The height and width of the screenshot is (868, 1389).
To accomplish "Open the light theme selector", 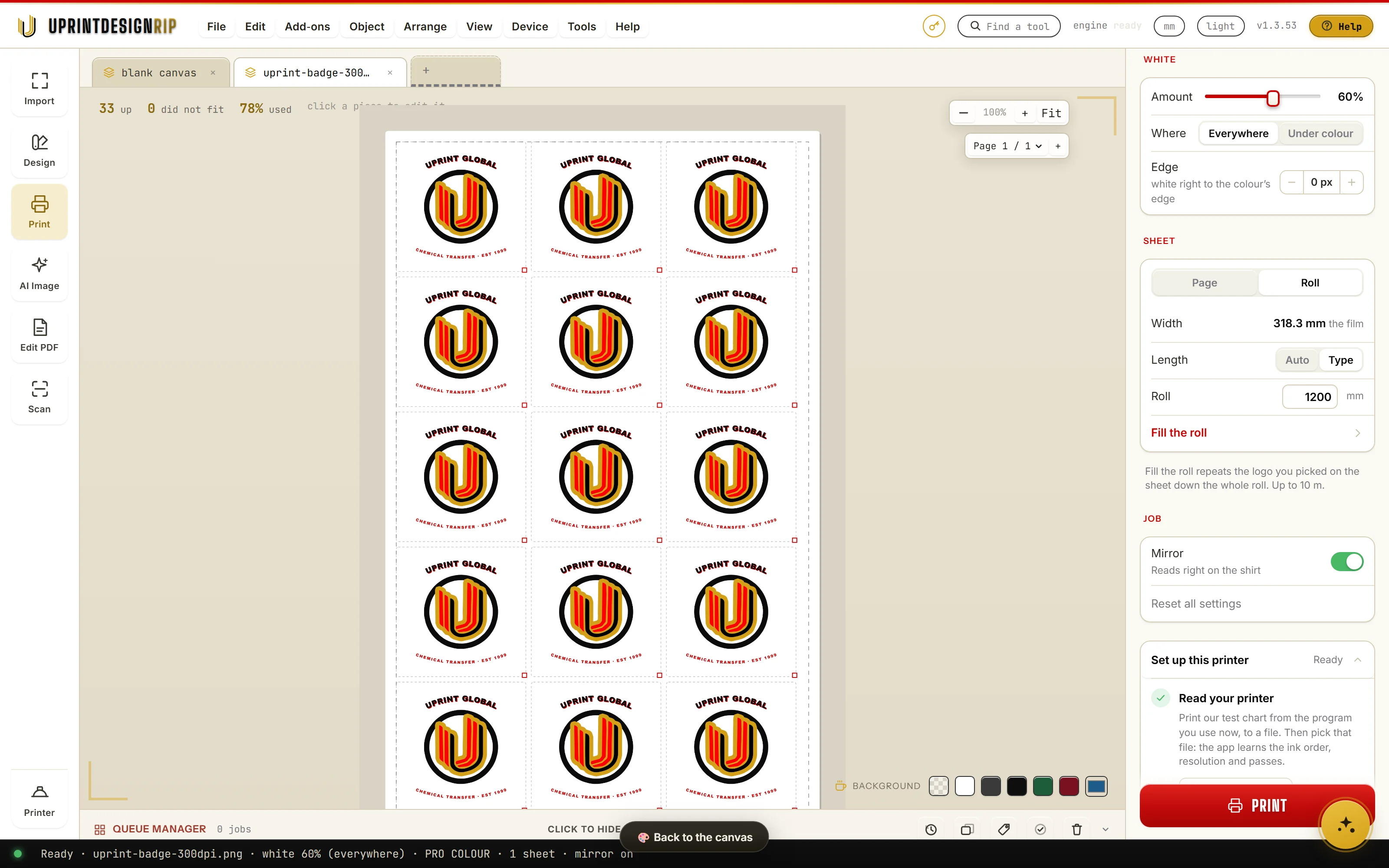I will [x=1220, y=26].
